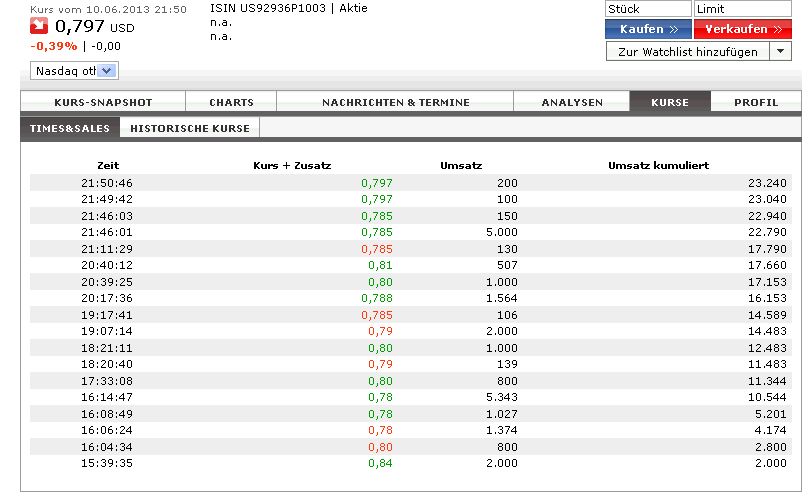Click the Umsatz kumuliert column header

[x=658, y=165]
